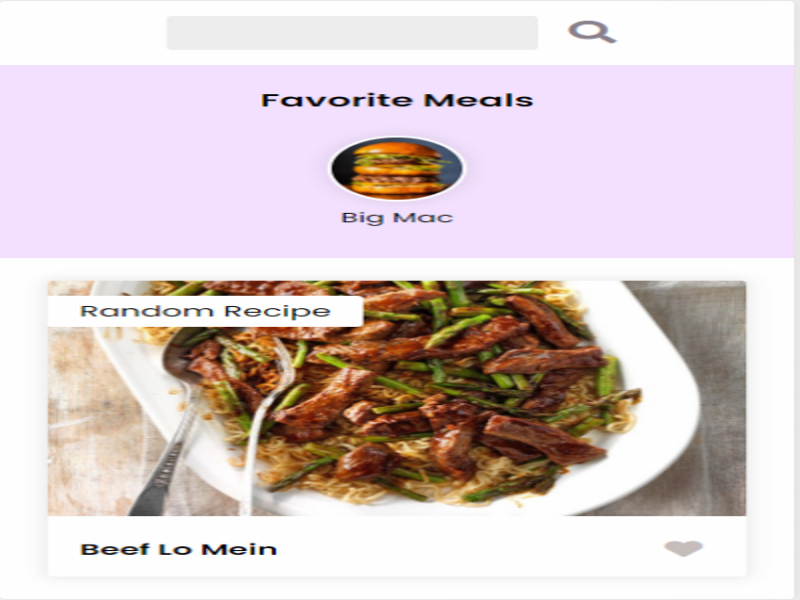Click the Random Recipe badge

tap(205, 311)
